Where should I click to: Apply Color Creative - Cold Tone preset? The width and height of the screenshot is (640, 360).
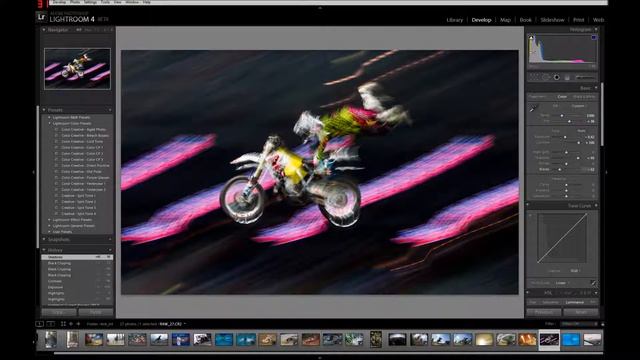tap(82, 142)
